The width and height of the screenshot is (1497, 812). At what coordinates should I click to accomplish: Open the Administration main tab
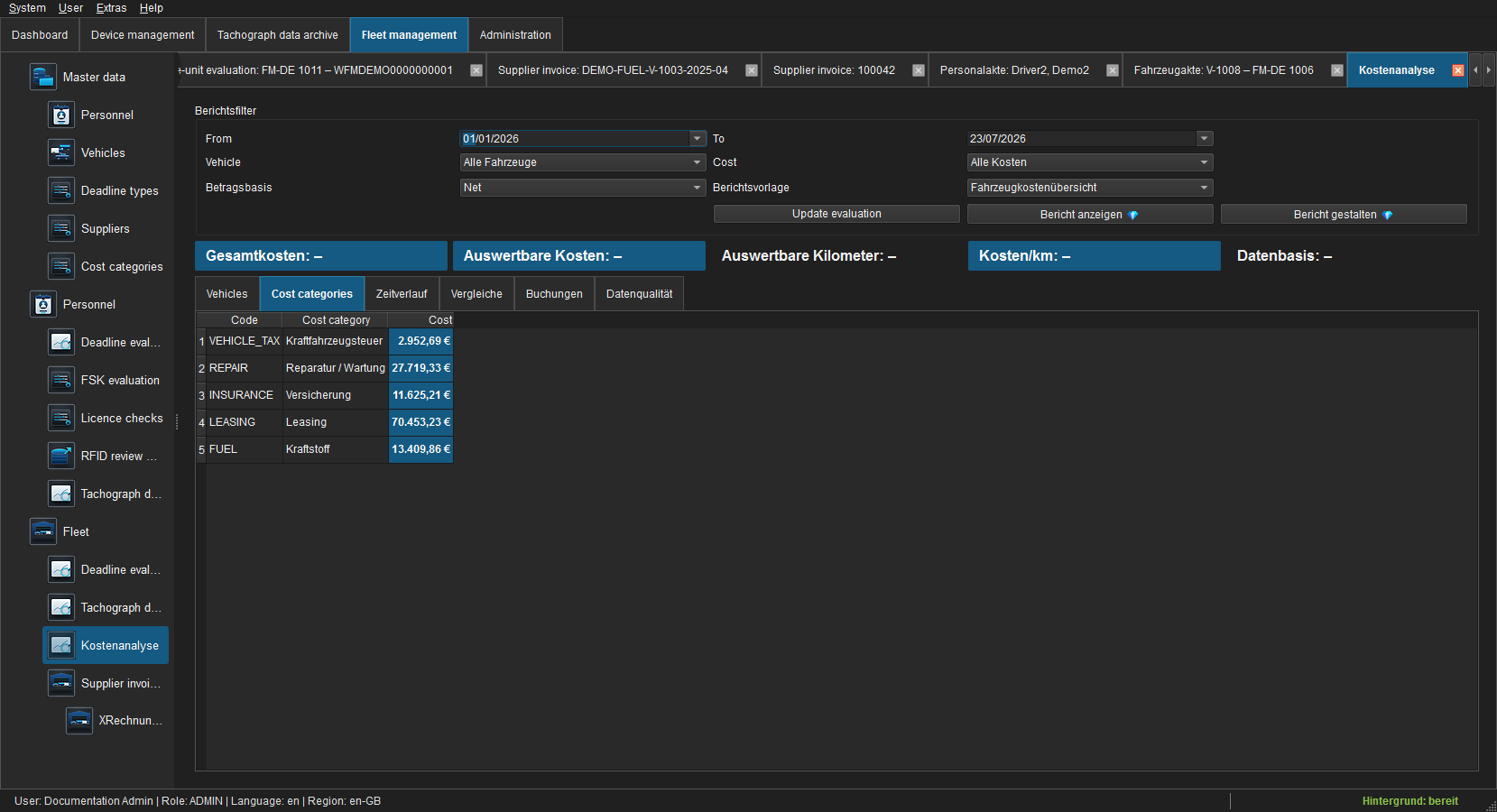(x=515, y=35)
